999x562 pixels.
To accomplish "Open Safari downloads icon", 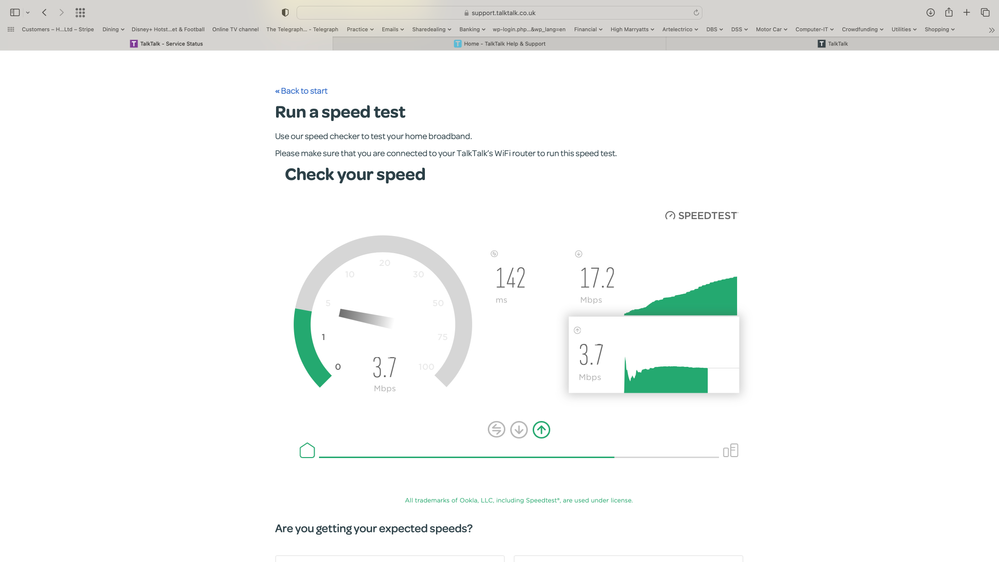I will click(x=930, y=13).
